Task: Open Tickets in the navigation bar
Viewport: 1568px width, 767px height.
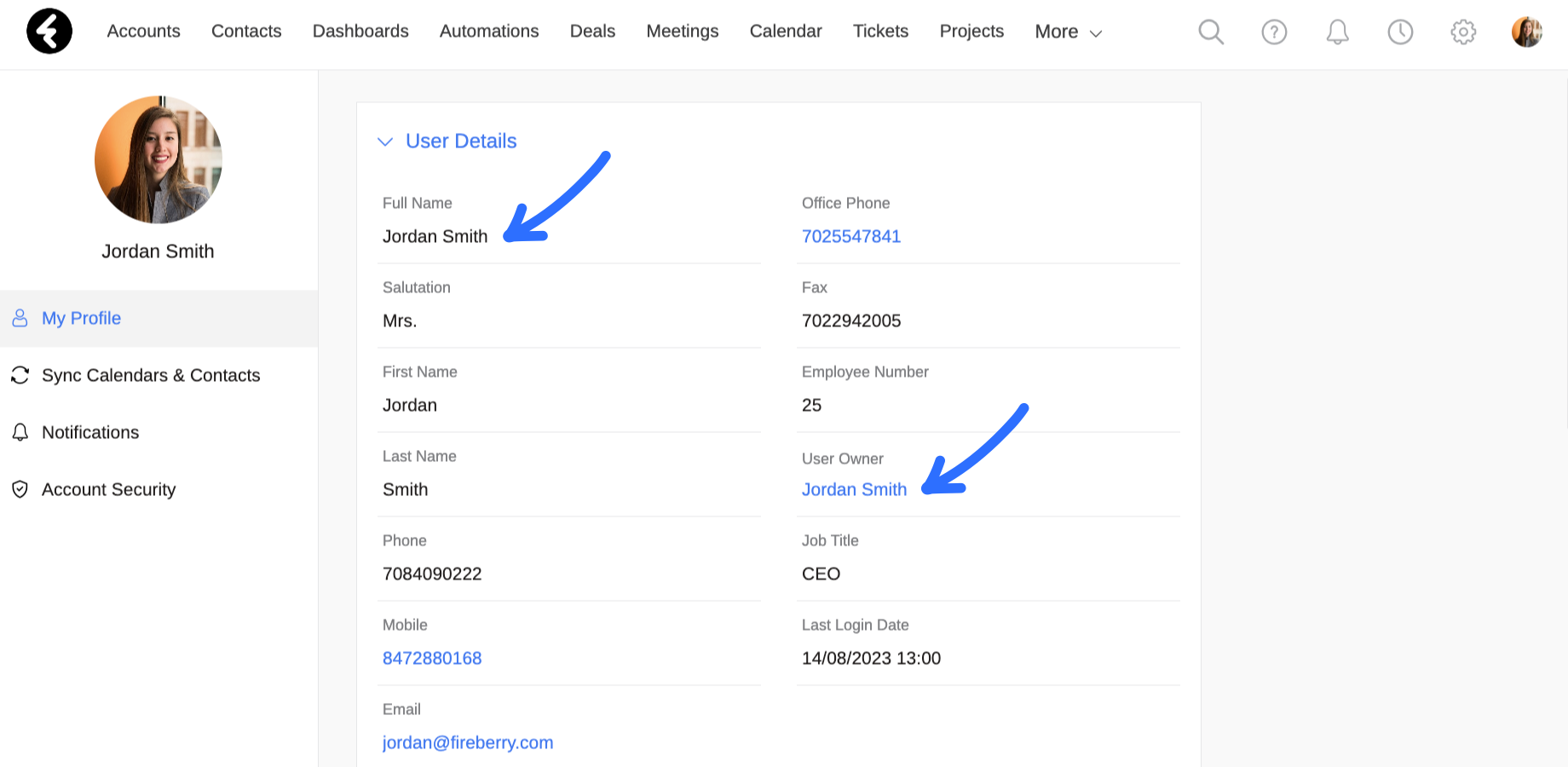Action: [880, 31]
